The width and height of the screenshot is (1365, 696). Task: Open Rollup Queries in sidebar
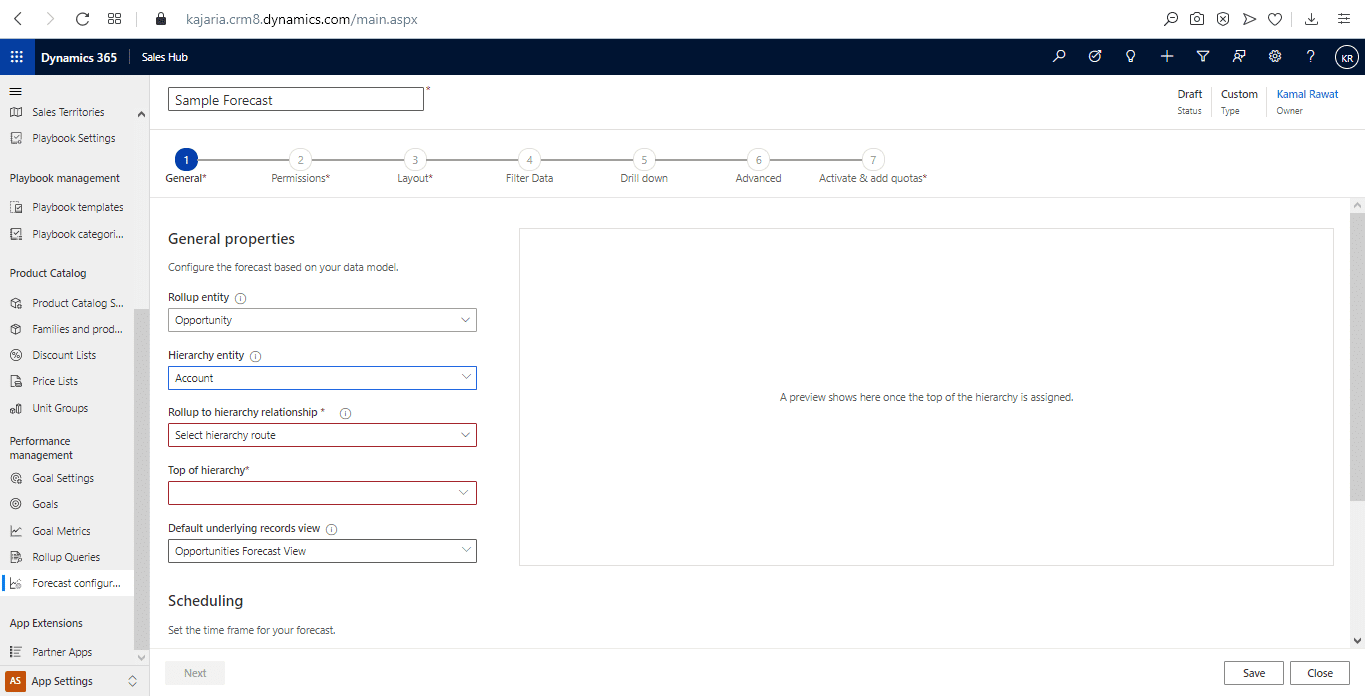66,557
